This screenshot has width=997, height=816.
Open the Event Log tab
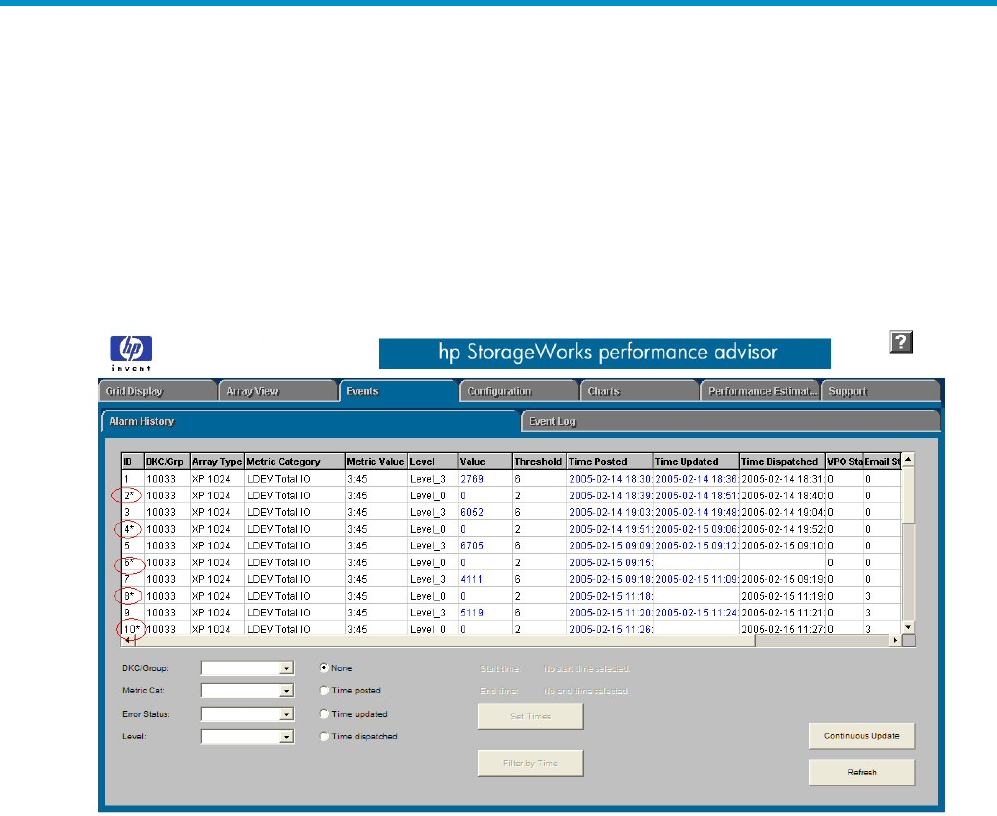point(730,422)
